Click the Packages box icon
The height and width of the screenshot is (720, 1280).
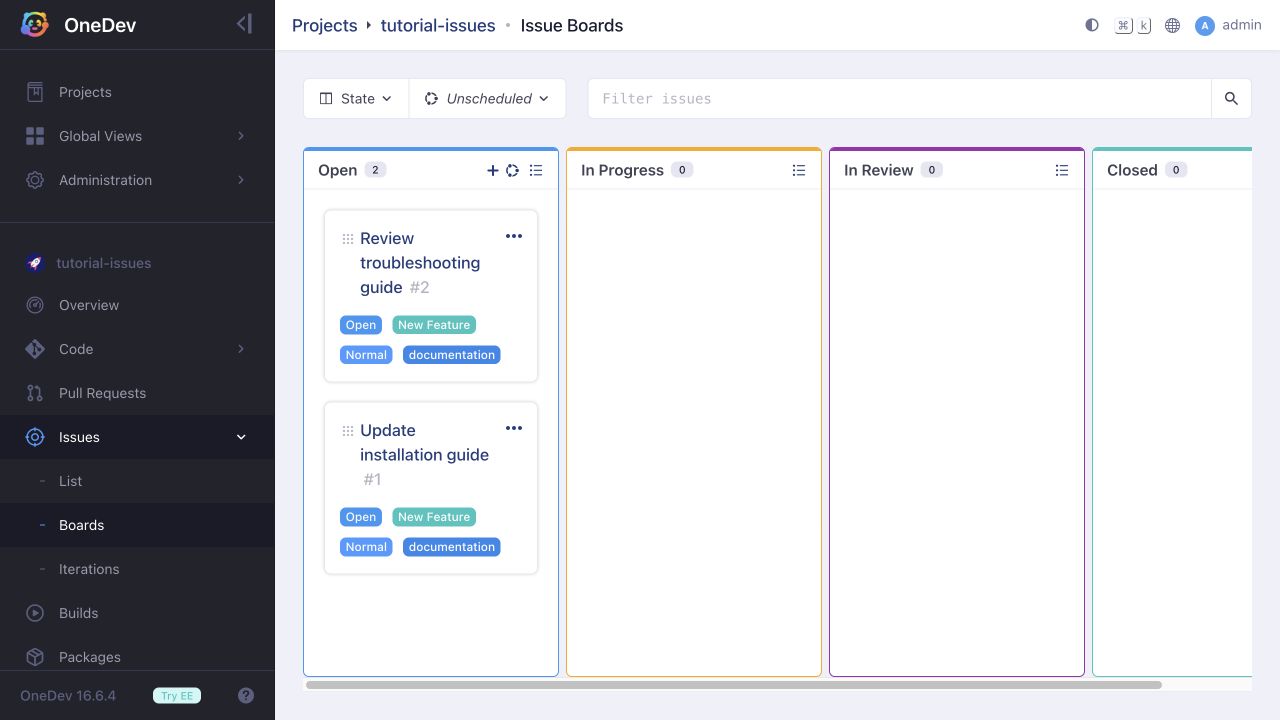pos(35,657)
